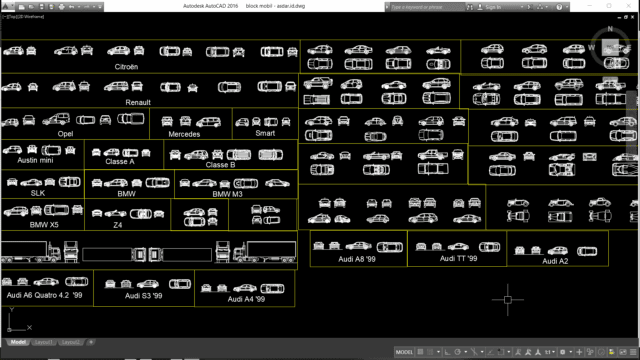
Task: Click the Workspace Switching gear icon
Action: point(562,352)
